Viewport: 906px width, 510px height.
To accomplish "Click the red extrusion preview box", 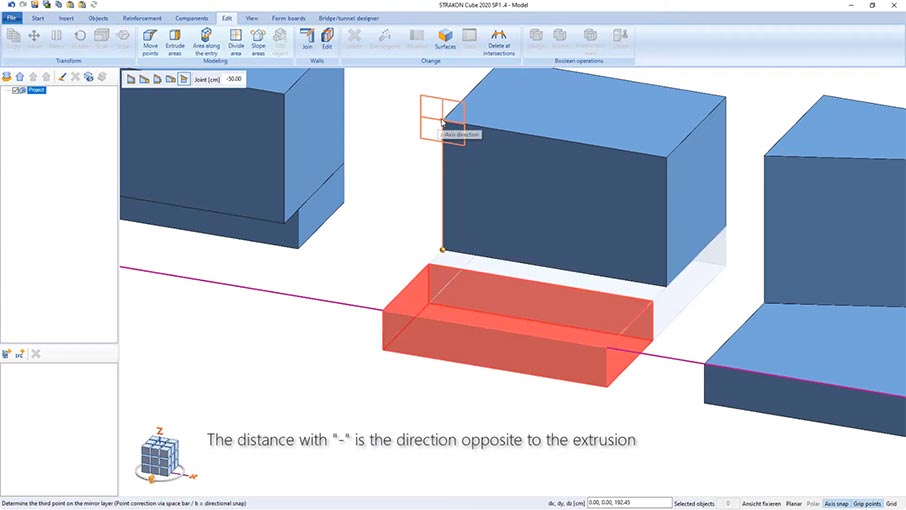I will [517, 326].
